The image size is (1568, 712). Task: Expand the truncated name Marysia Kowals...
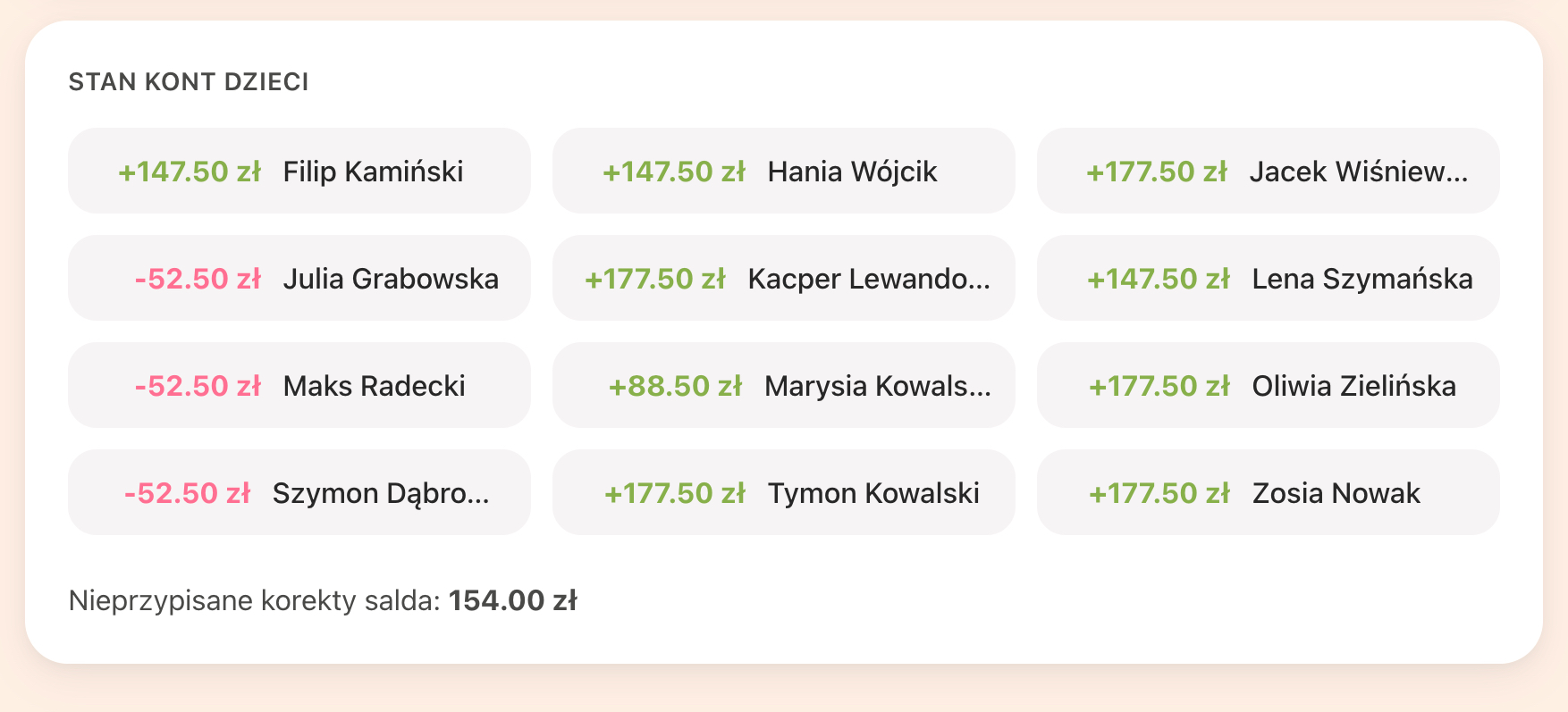coord(879,385)
